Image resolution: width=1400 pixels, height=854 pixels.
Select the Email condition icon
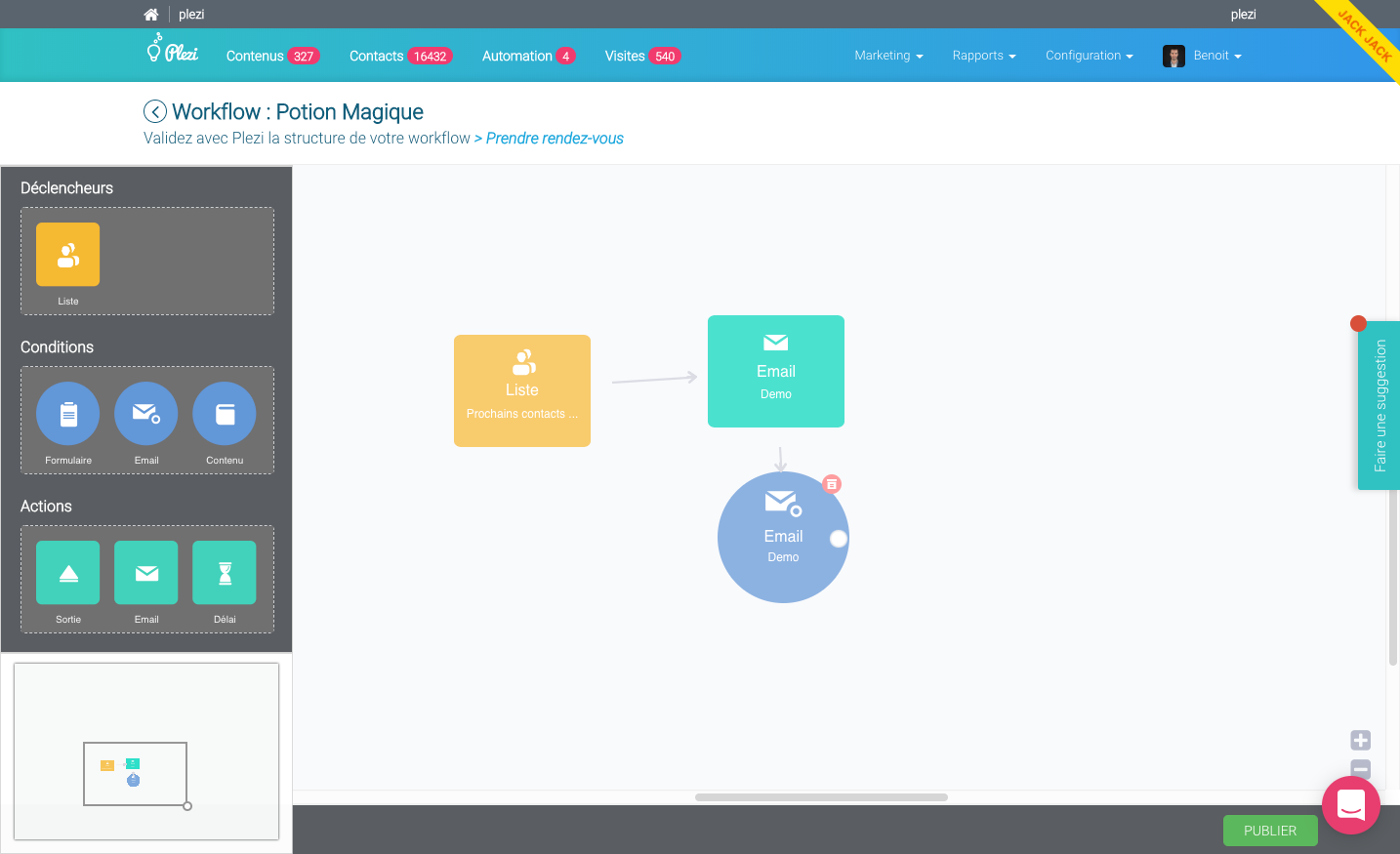coord(146,414)
